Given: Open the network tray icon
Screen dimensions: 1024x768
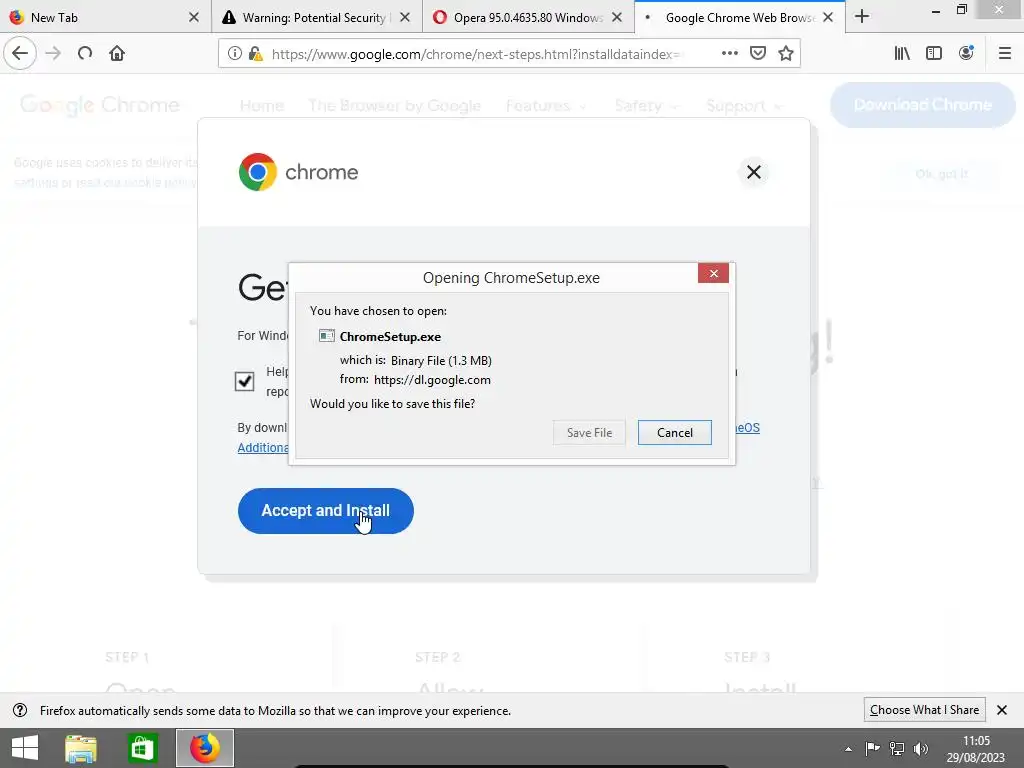Looking at the screenshot, I should pos(897,748).
